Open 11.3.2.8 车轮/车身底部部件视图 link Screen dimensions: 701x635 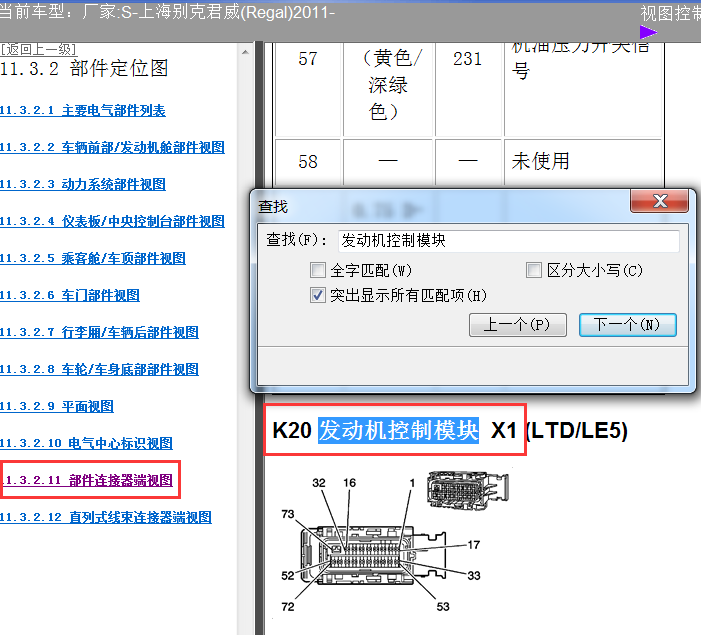99,369
